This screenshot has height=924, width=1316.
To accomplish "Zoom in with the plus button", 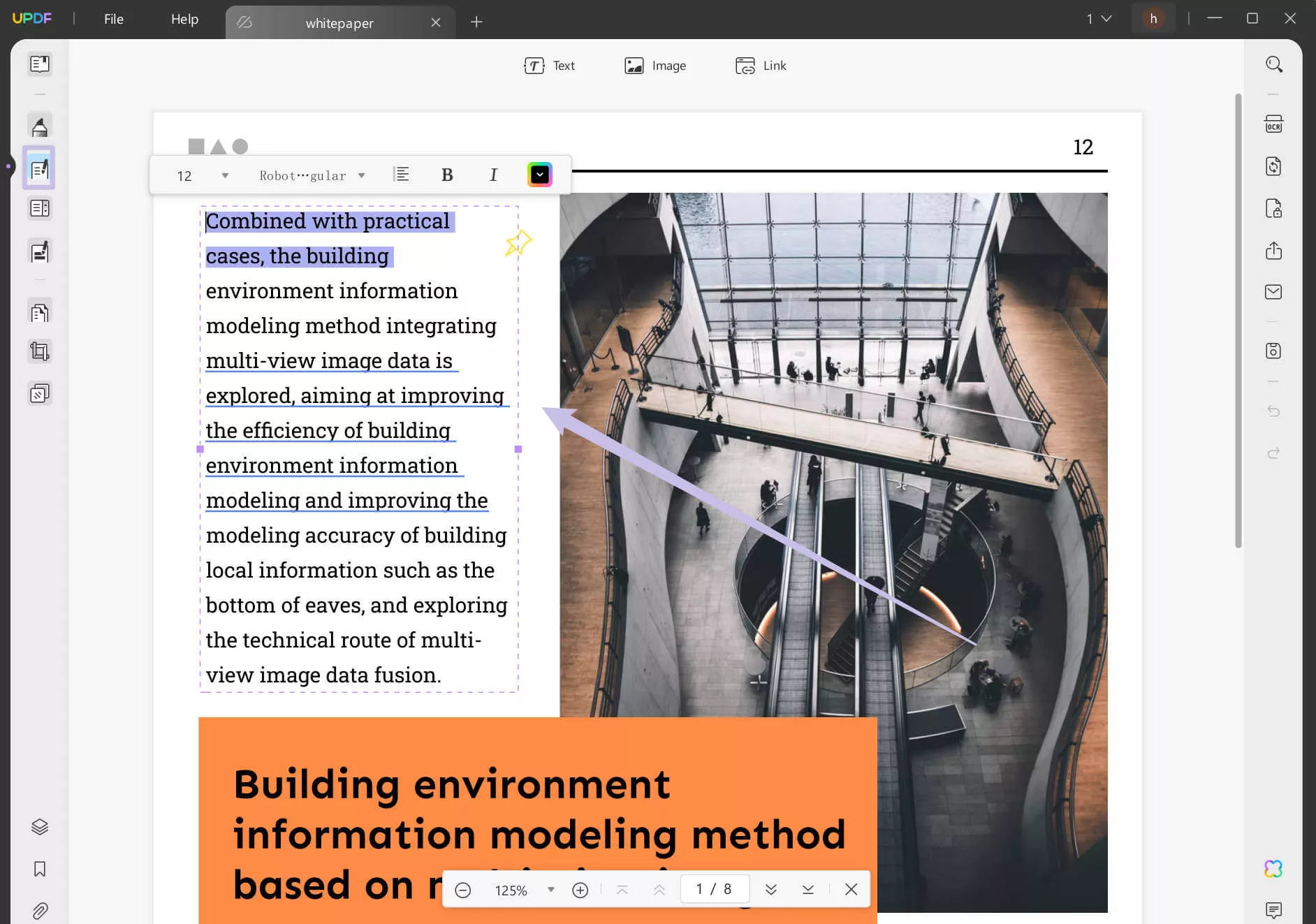I will coord(580,890).
